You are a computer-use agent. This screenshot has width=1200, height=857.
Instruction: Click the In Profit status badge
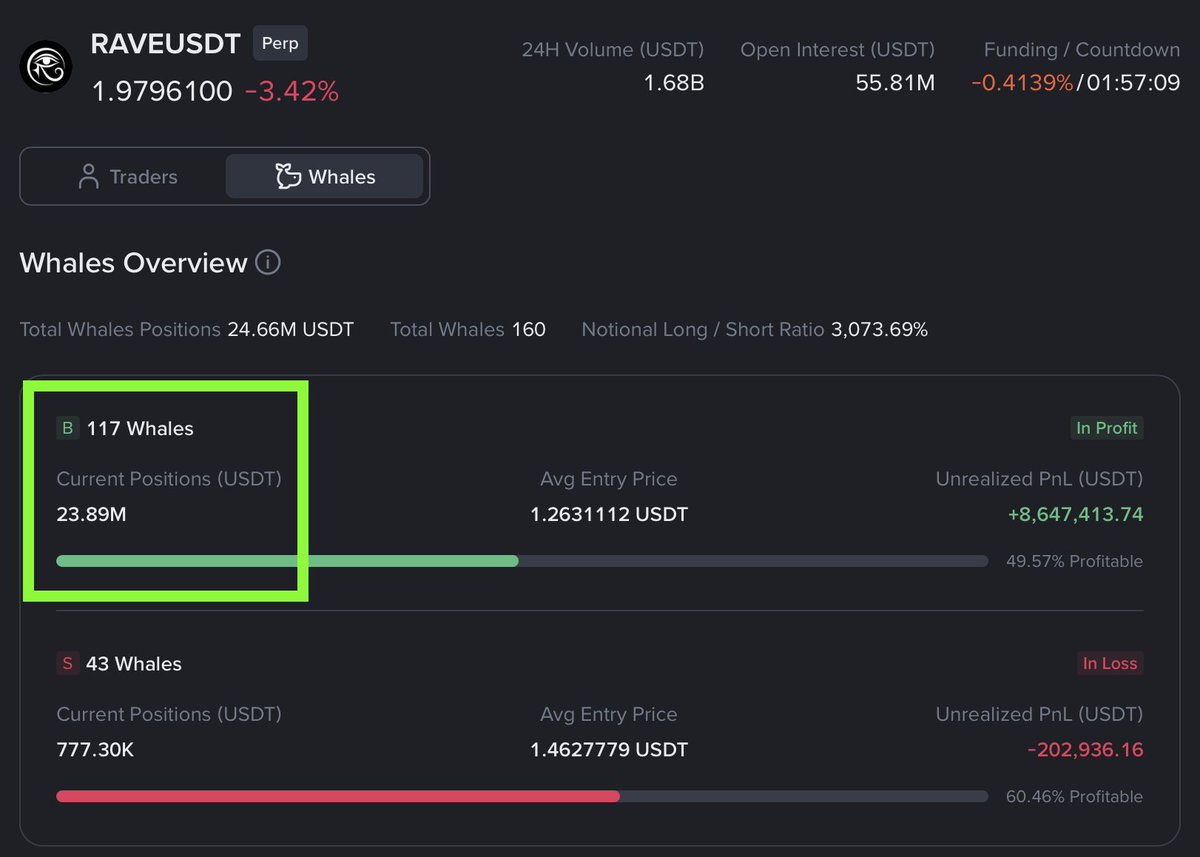click(x=1107, y=428)
